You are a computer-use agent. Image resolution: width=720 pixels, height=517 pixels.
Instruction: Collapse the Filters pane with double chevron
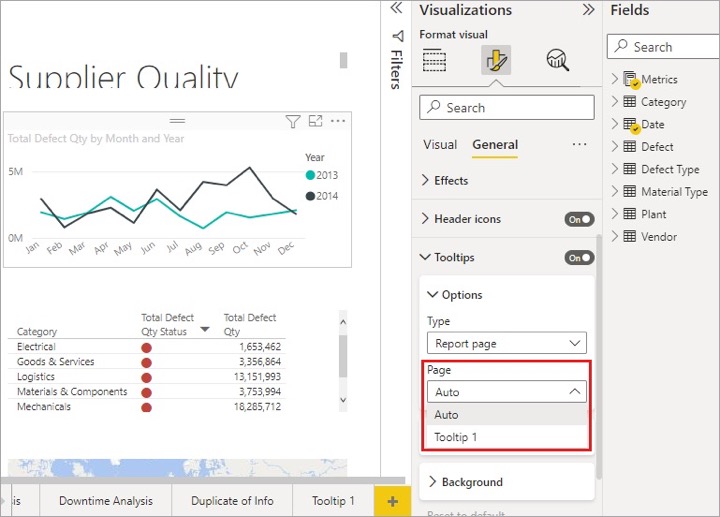396,8
